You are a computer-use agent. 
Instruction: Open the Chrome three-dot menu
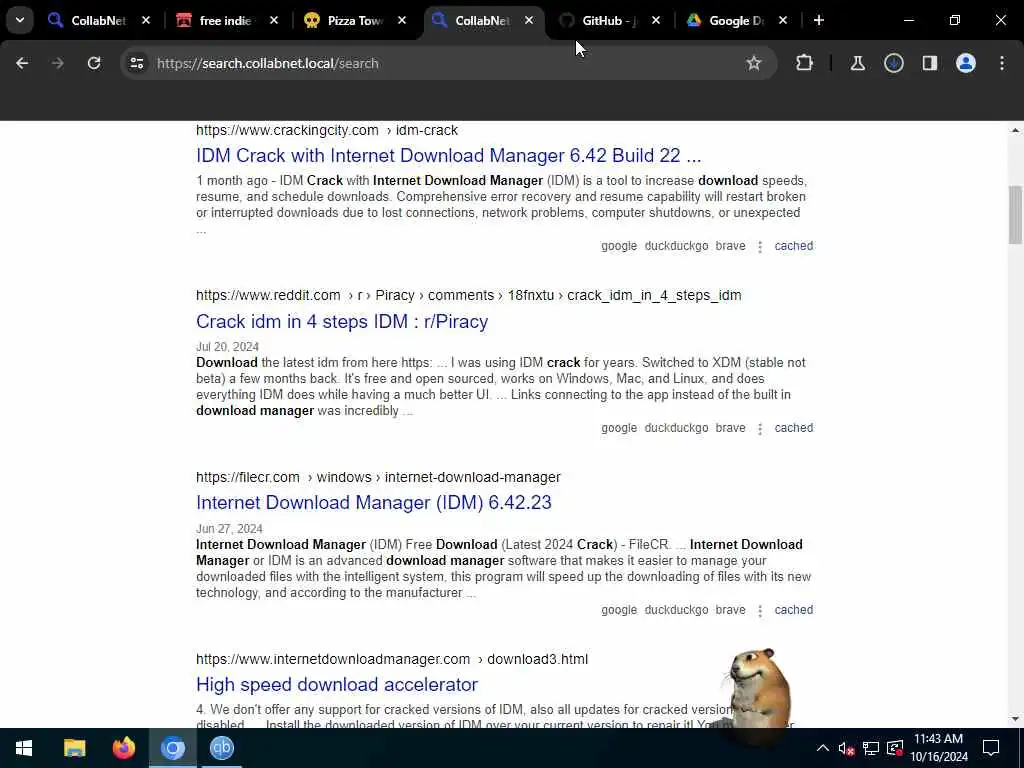1002,63
